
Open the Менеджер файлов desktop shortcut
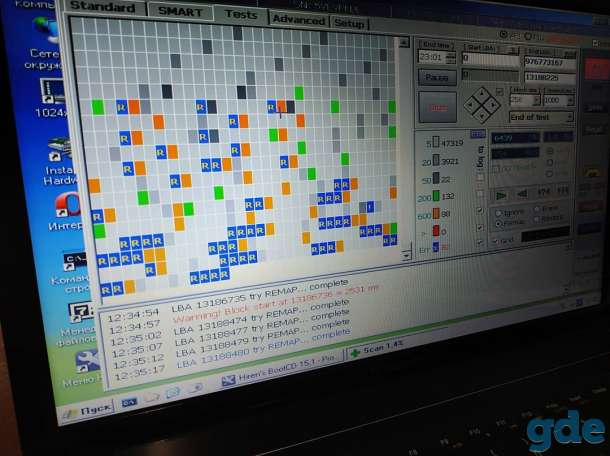click(x=78, y=325)
